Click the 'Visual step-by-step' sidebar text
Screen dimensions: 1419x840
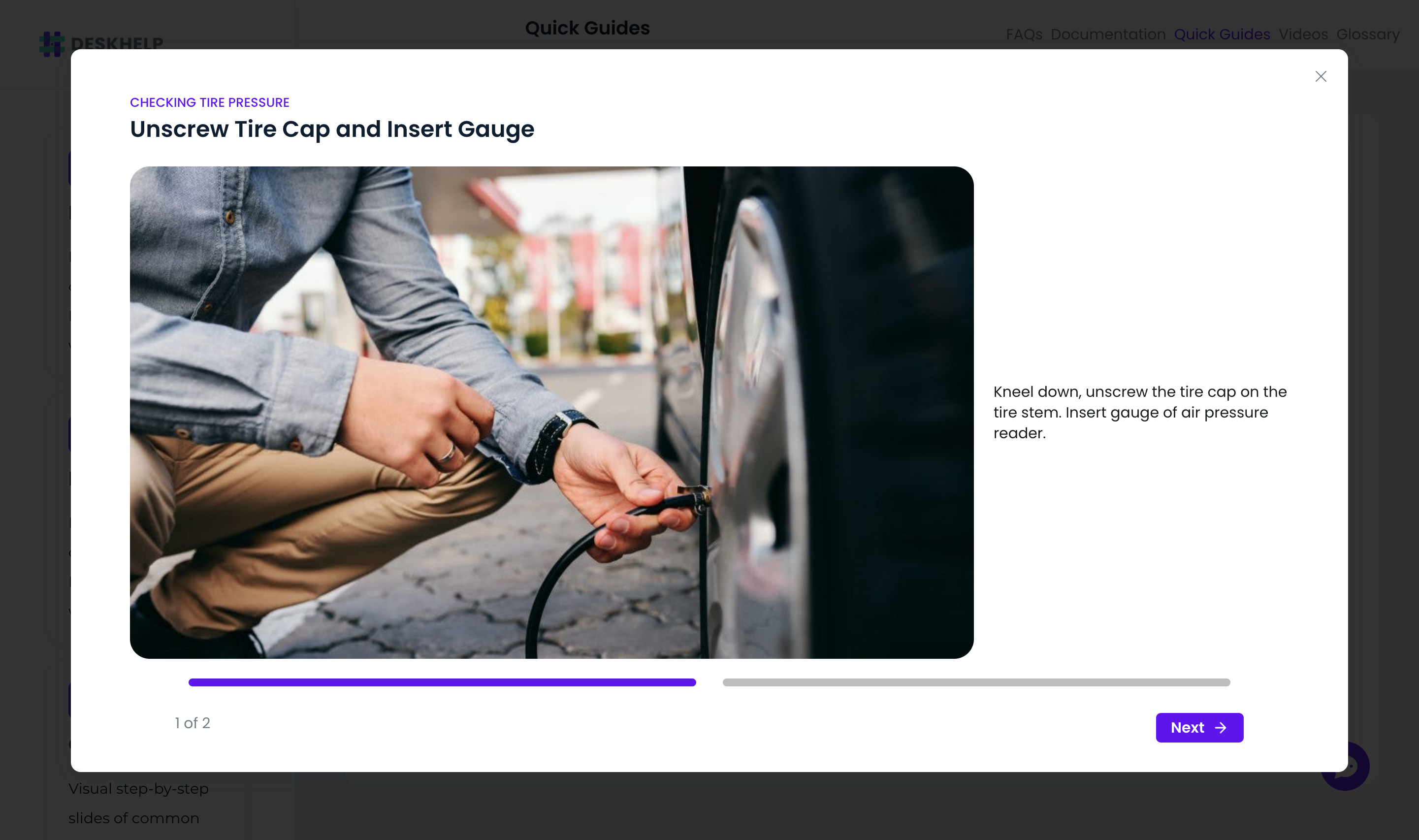[x=139, y=788]
